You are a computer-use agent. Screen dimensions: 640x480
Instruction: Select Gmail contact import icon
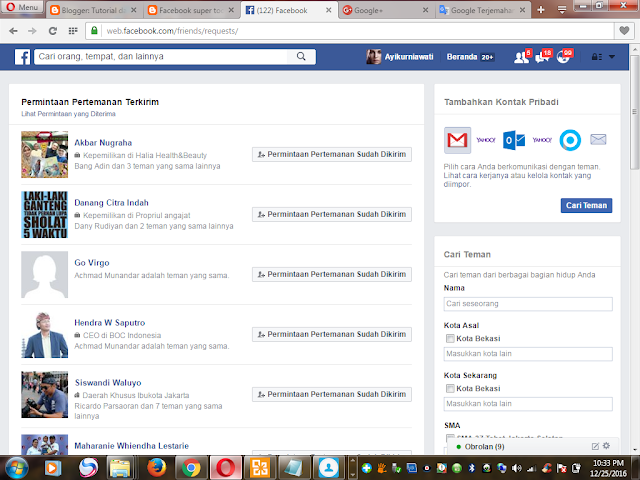pos(458,140)
